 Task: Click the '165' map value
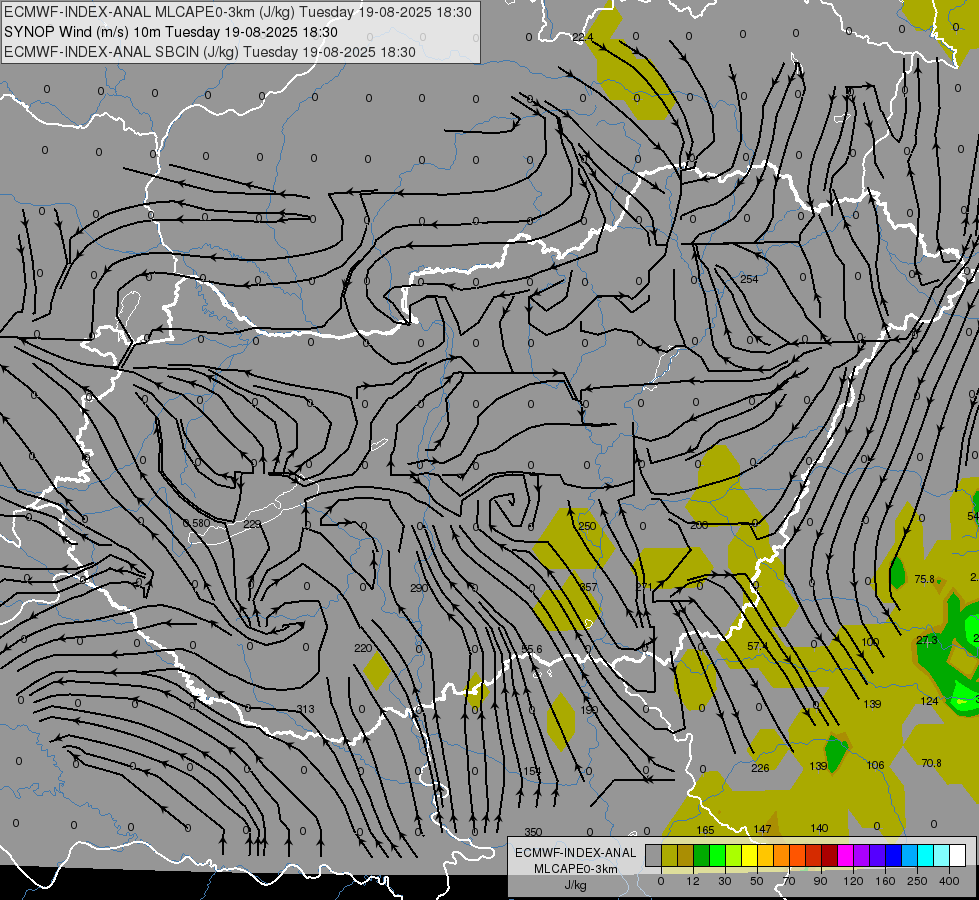705,830
